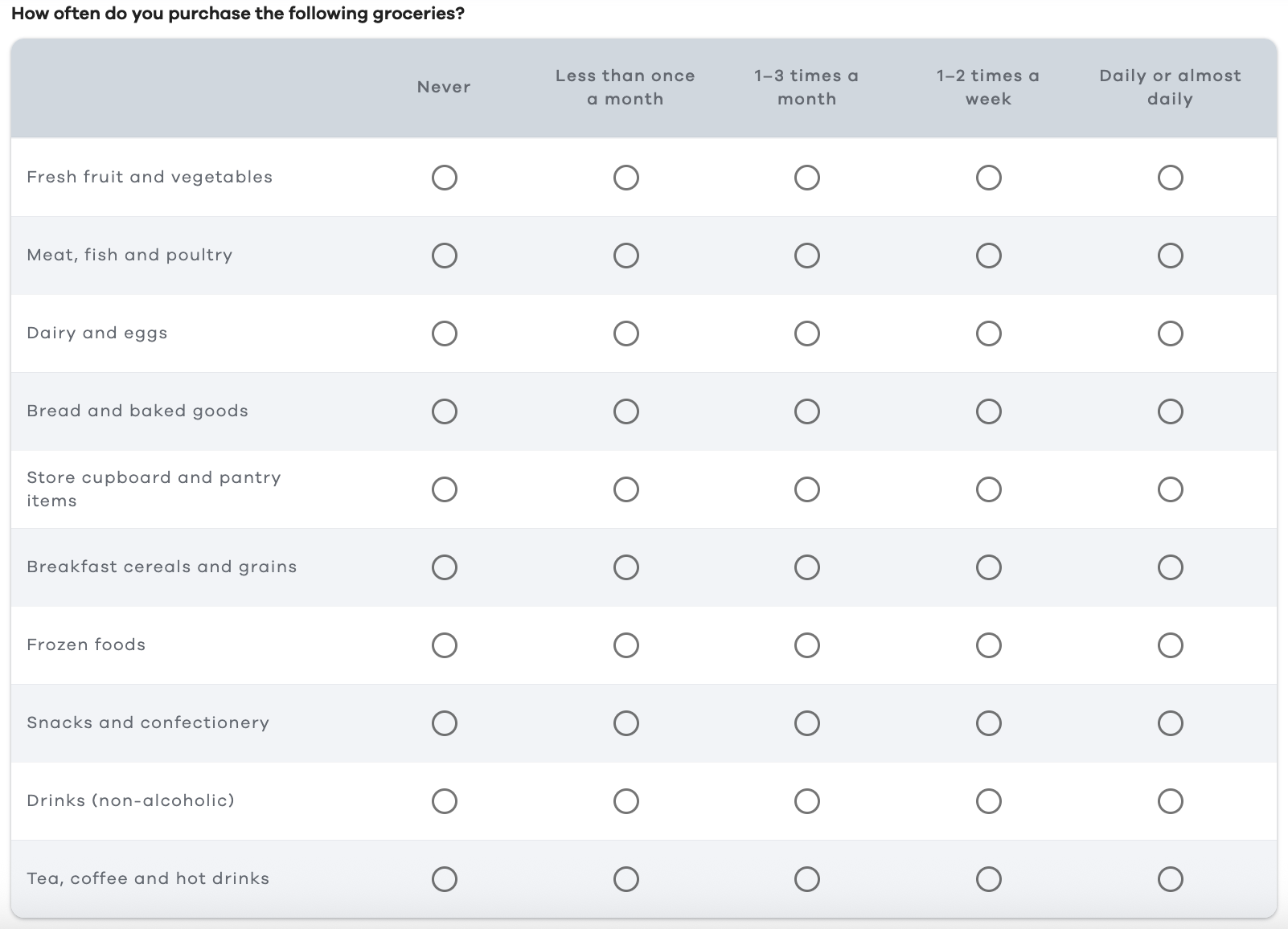Mark '1–3 times a month' for Frozen foods

tap(807, 645)
